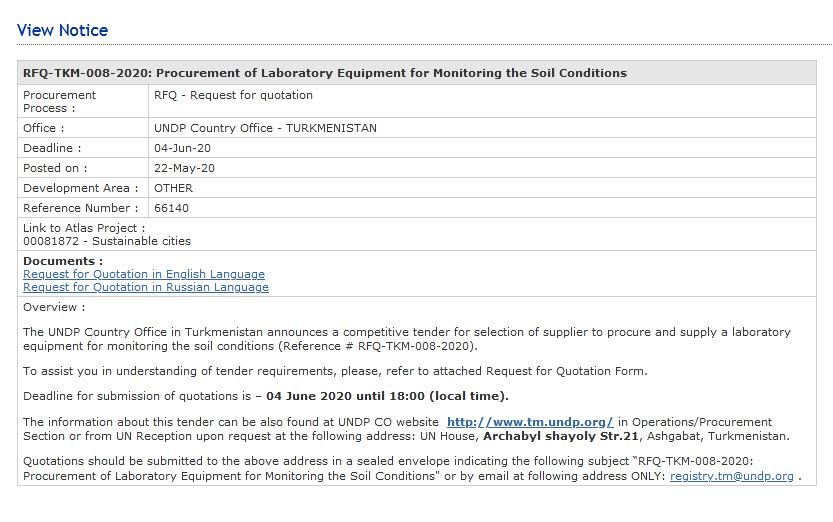833x522 pixels.
Task: Click the Deadline value 04-Jun-20
Action: pos(182,148)
